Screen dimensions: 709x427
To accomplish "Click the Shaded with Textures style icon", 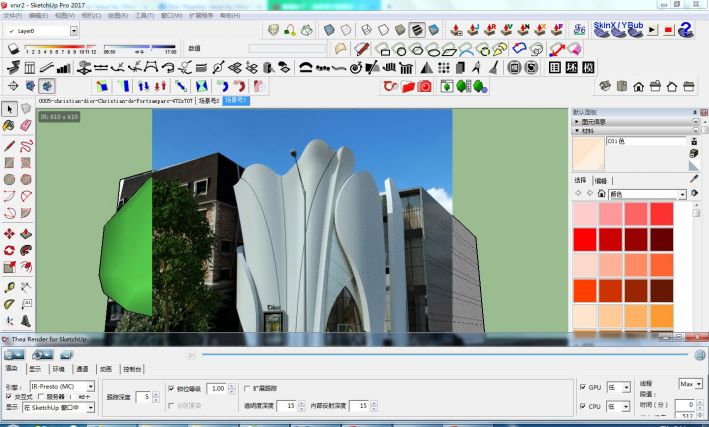I will tap(416, 30).
